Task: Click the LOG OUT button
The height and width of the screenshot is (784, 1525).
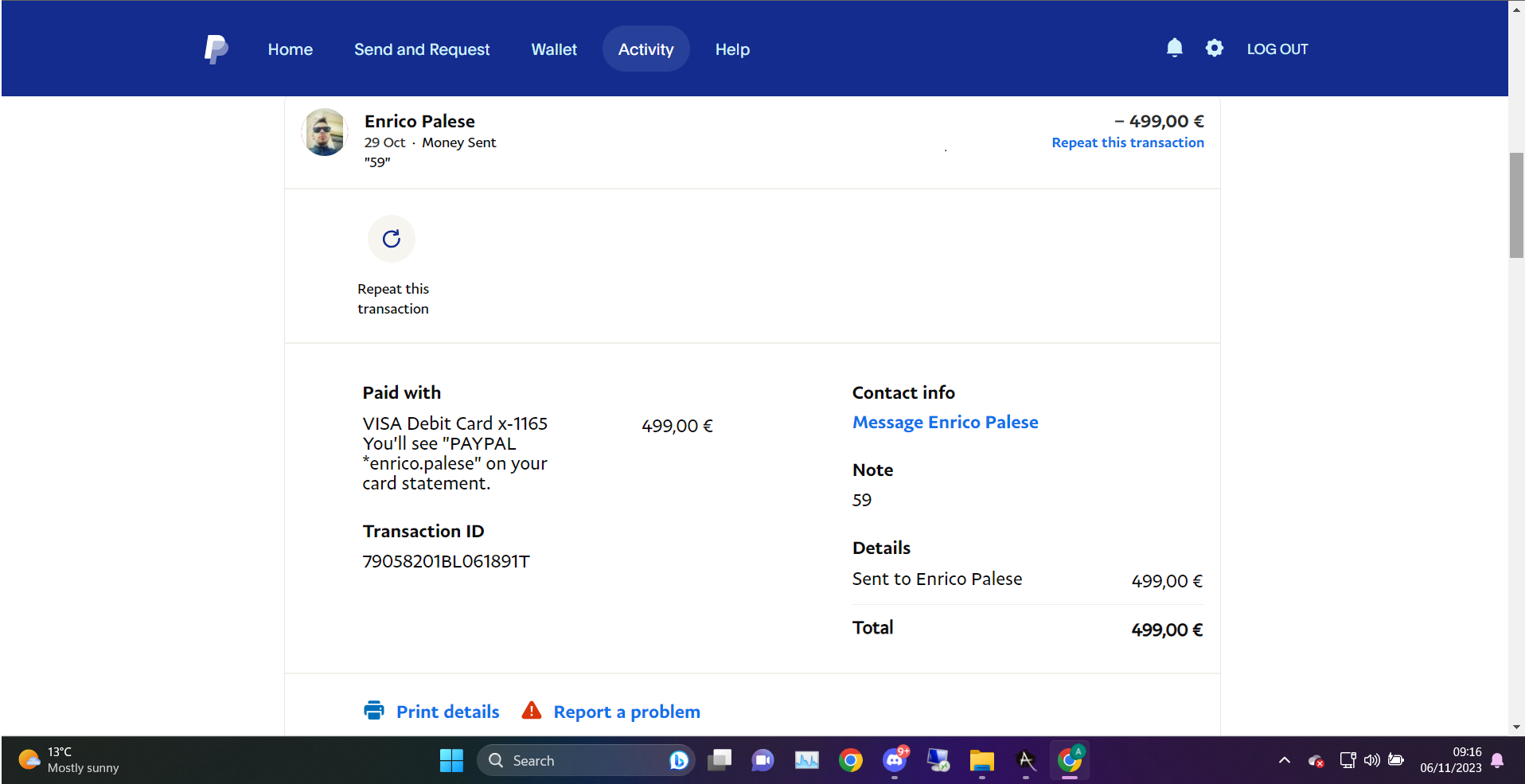Action: coord(1277,49)
